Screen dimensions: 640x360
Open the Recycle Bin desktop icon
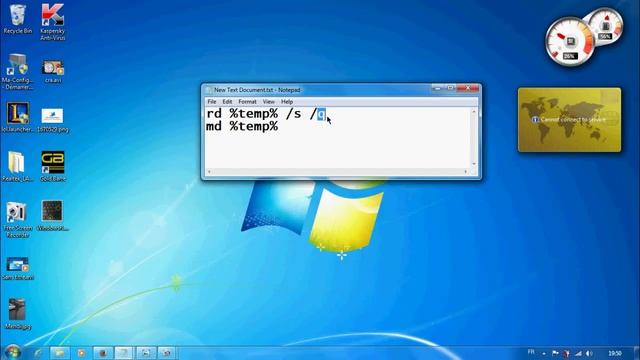(x=17, y=19)
